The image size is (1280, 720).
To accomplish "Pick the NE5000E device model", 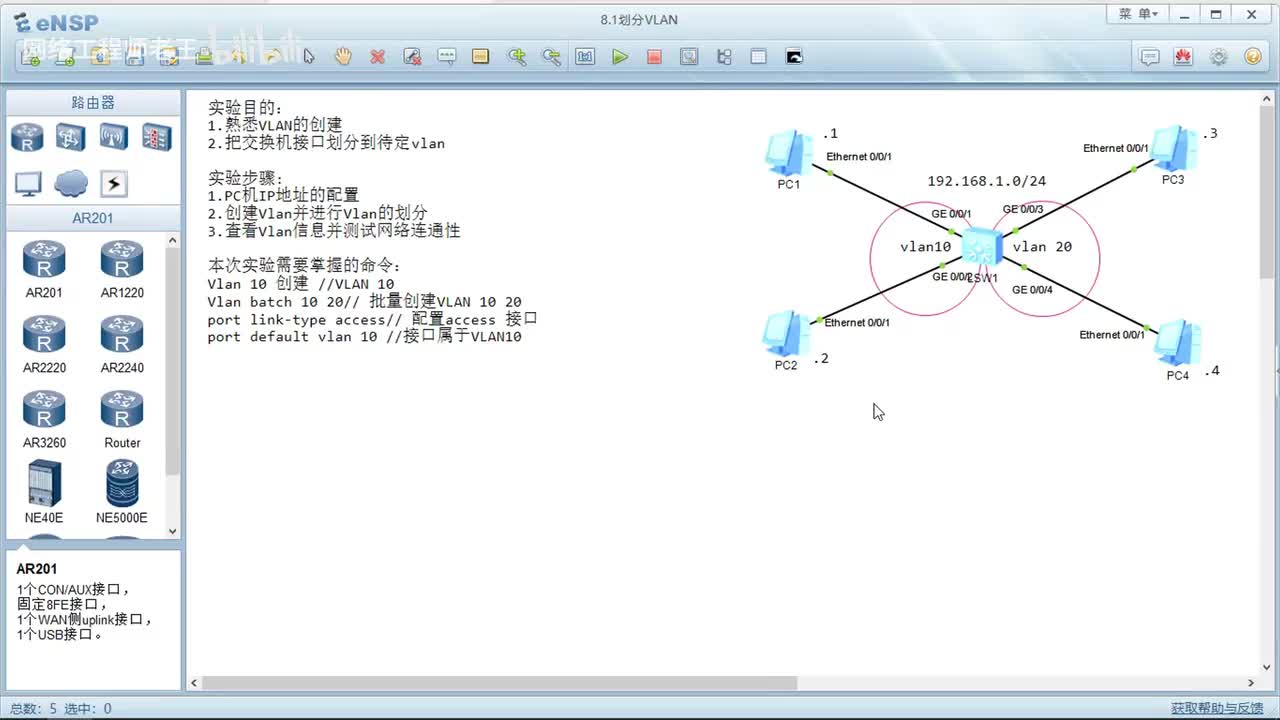I will click(x=122, y=492).
